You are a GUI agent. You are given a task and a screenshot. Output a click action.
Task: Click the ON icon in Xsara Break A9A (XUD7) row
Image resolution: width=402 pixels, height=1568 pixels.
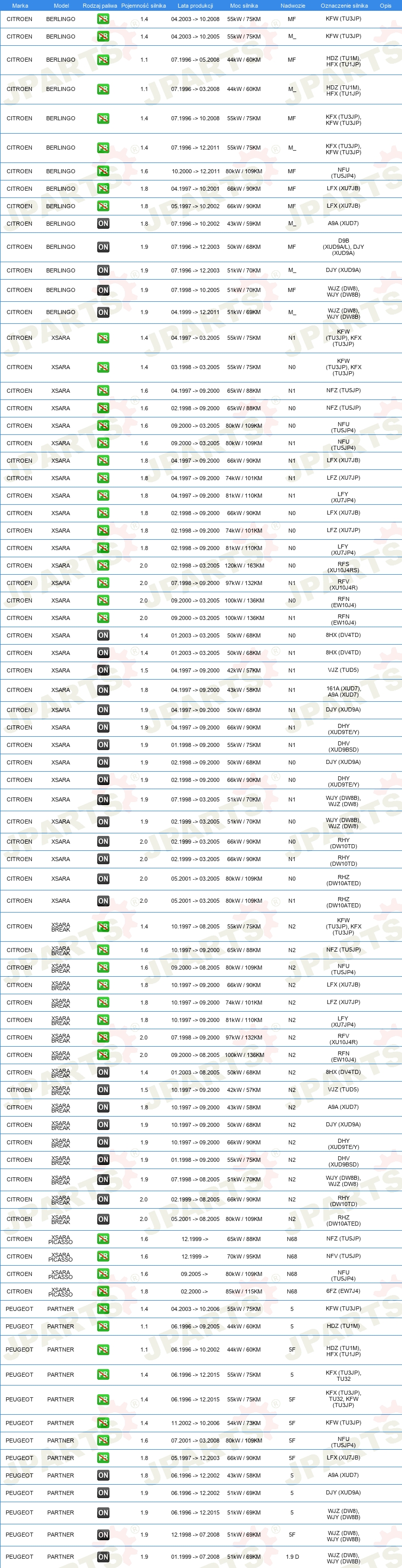103,1107
